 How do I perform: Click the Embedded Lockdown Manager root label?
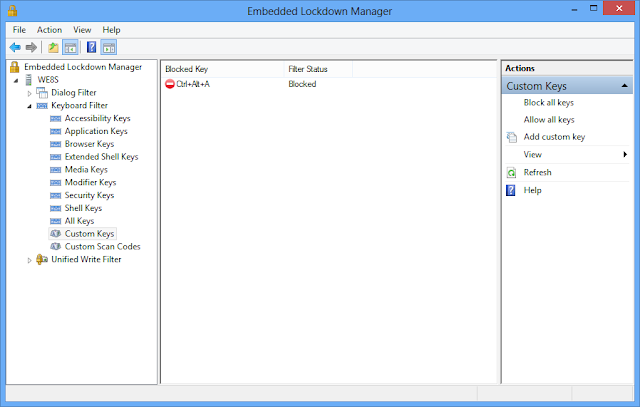[83, 67]
